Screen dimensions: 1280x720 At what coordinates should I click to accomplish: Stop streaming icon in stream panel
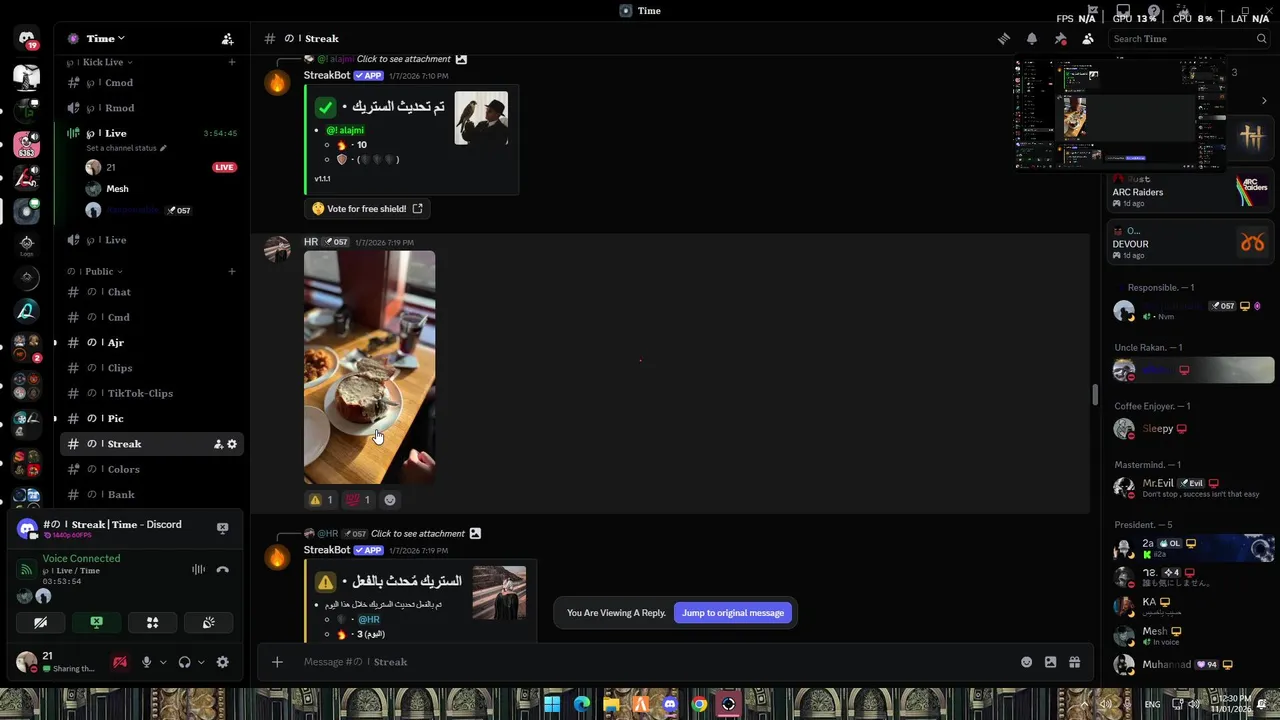223,528
